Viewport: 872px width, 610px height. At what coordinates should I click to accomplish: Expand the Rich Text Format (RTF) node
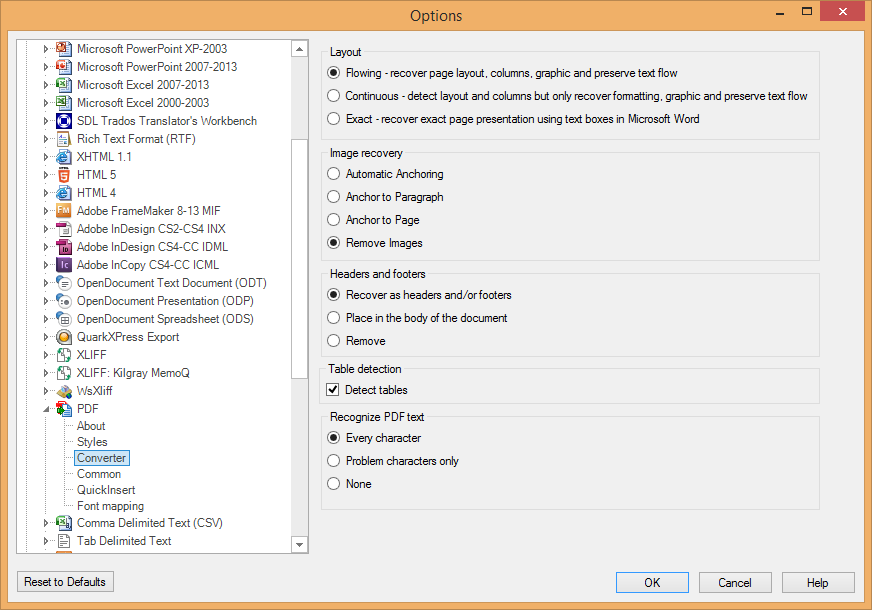pos(46,139)
